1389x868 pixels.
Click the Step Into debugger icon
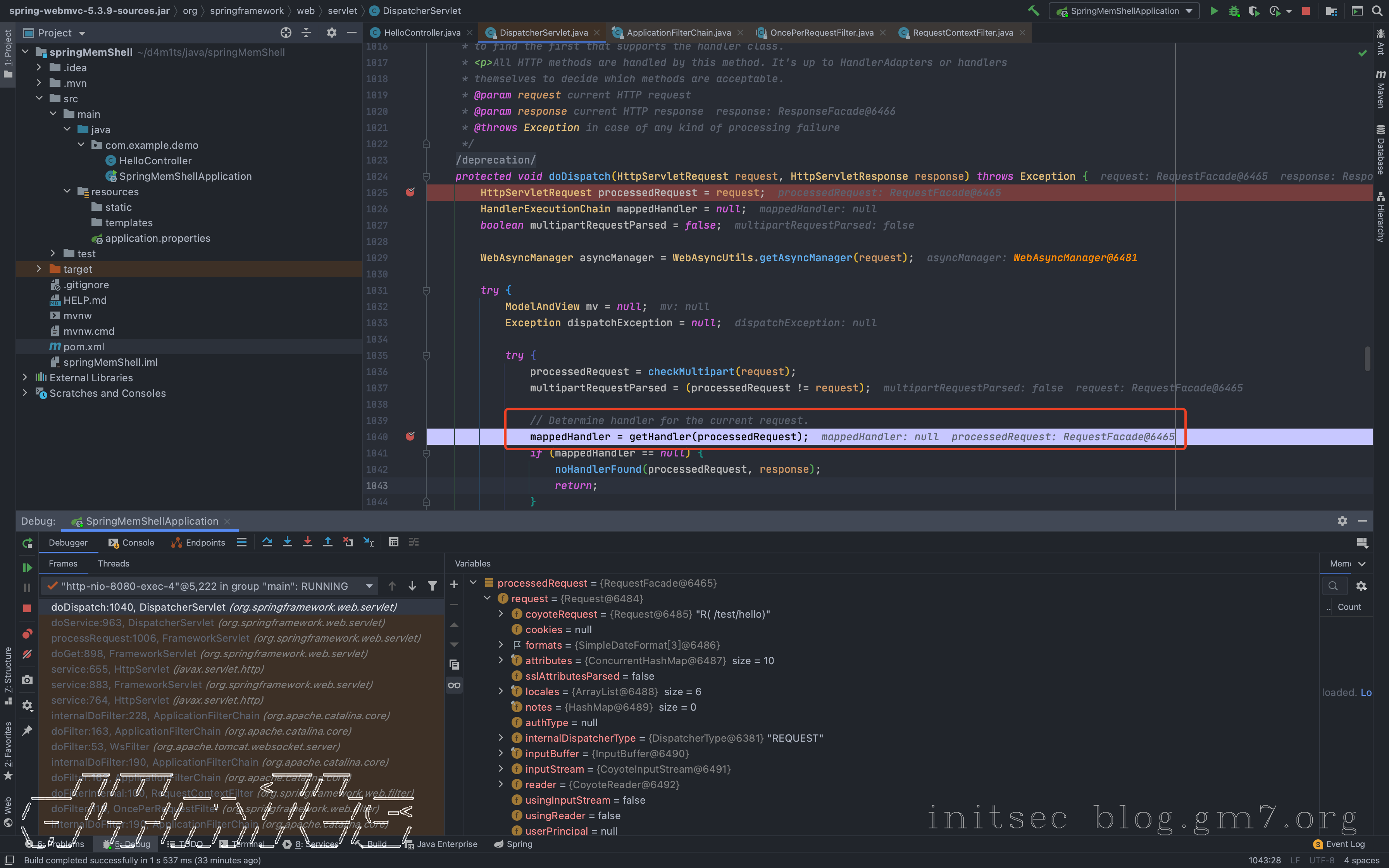point(288,542)
